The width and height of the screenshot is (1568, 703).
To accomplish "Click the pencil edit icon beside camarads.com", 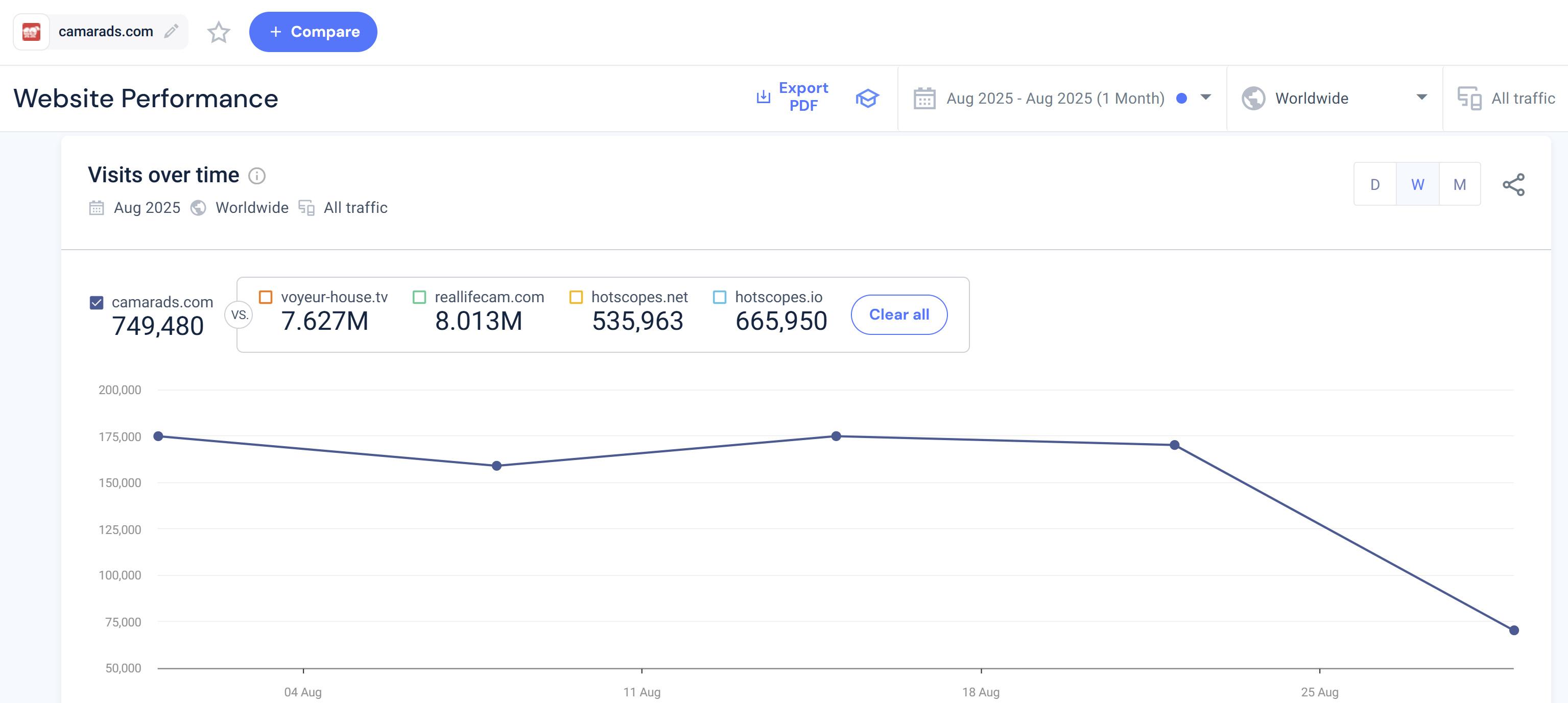I will [172, 31].
